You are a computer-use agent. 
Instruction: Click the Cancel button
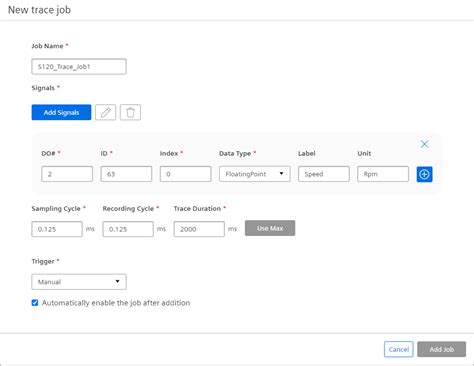(x=399, y=349)
